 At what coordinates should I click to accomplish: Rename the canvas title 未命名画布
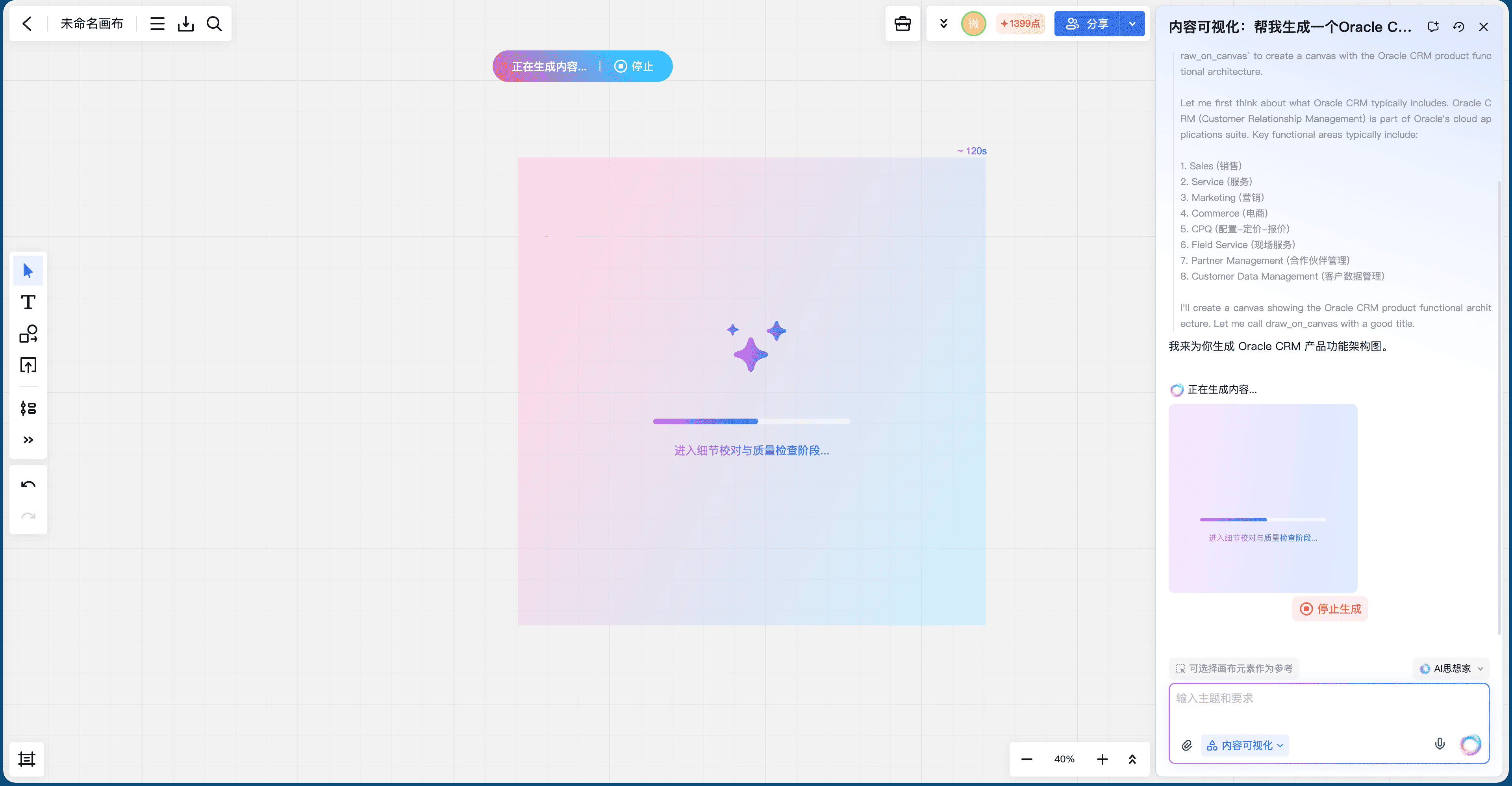(92, 24)
